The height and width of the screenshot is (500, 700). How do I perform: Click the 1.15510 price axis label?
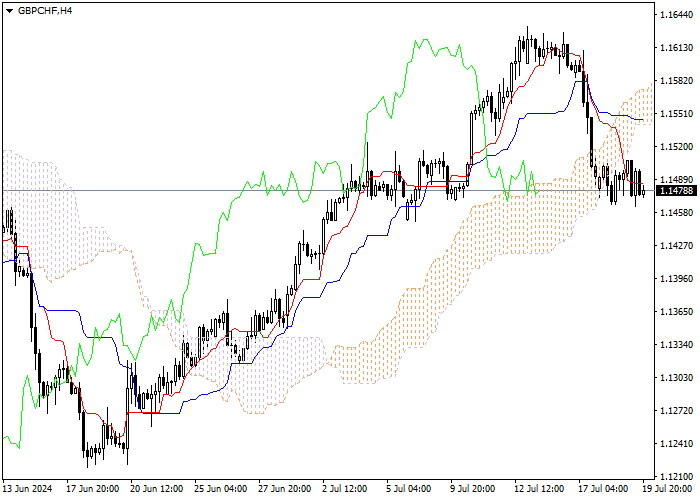[x=676, y=114]
